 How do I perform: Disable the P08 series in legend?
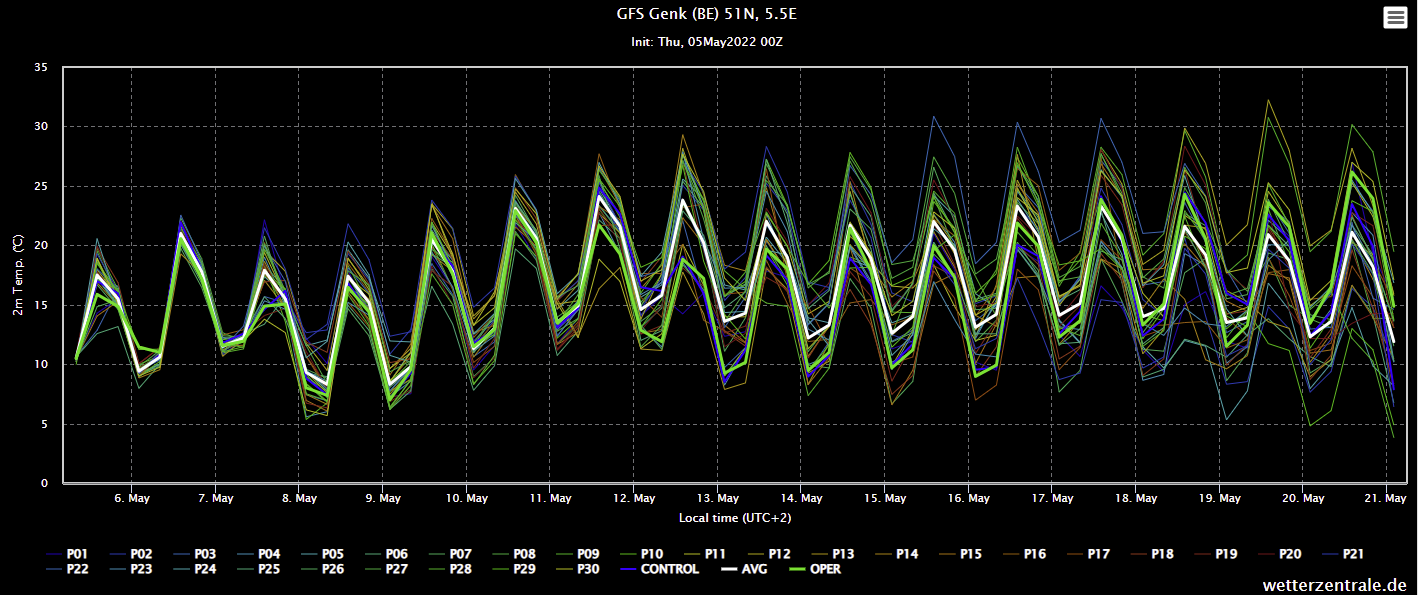point(514,553)
